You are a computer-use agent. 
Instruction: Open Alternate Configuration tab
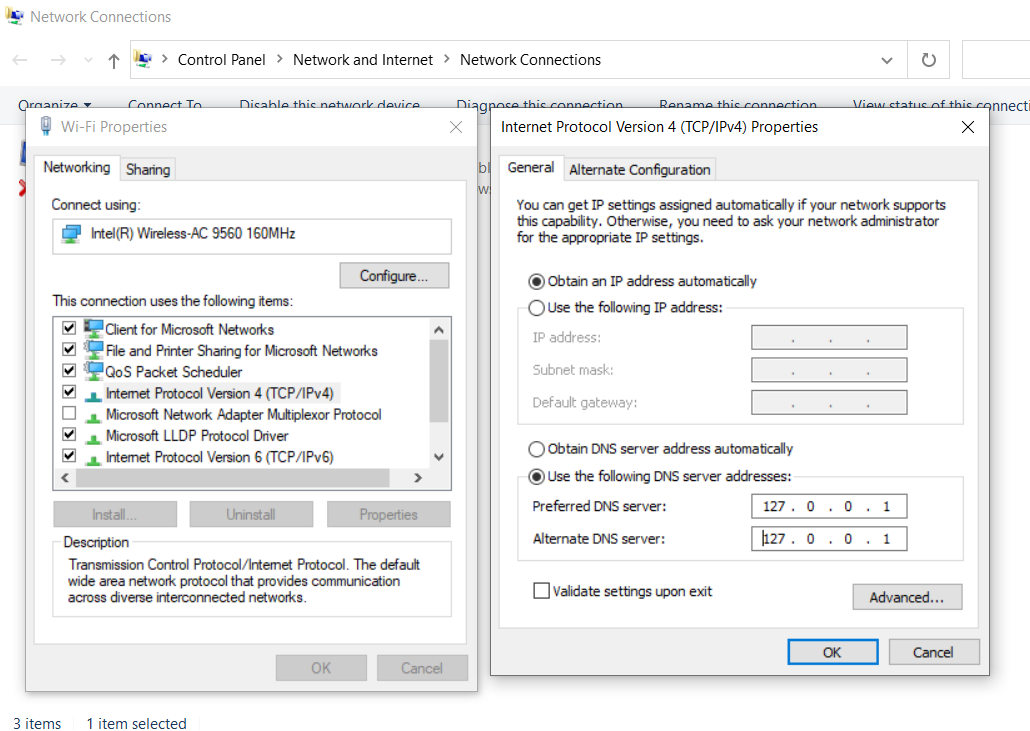(x=640, y=169)
